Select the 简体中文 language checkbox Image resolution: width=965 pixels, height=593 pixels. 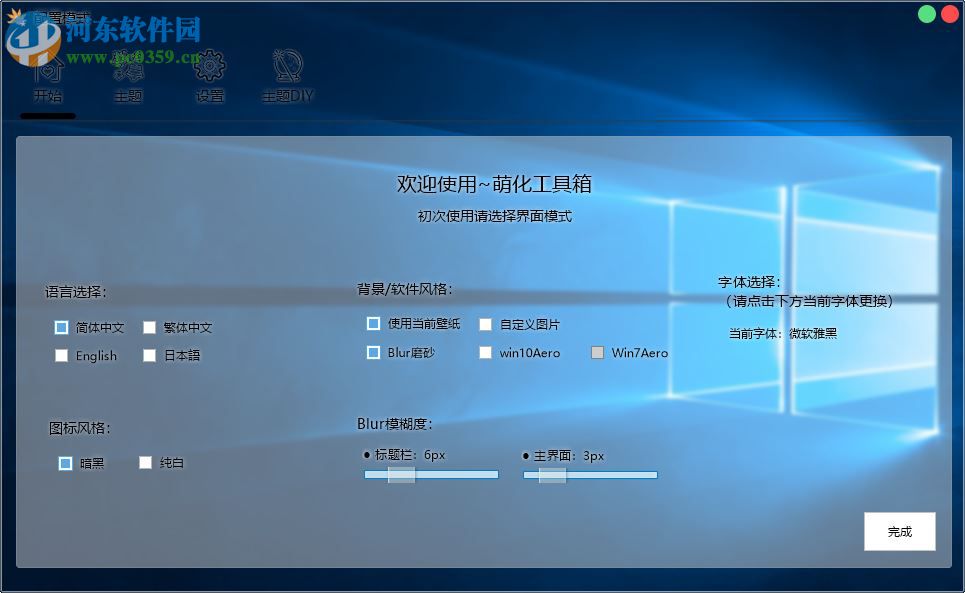coord(61,327)
